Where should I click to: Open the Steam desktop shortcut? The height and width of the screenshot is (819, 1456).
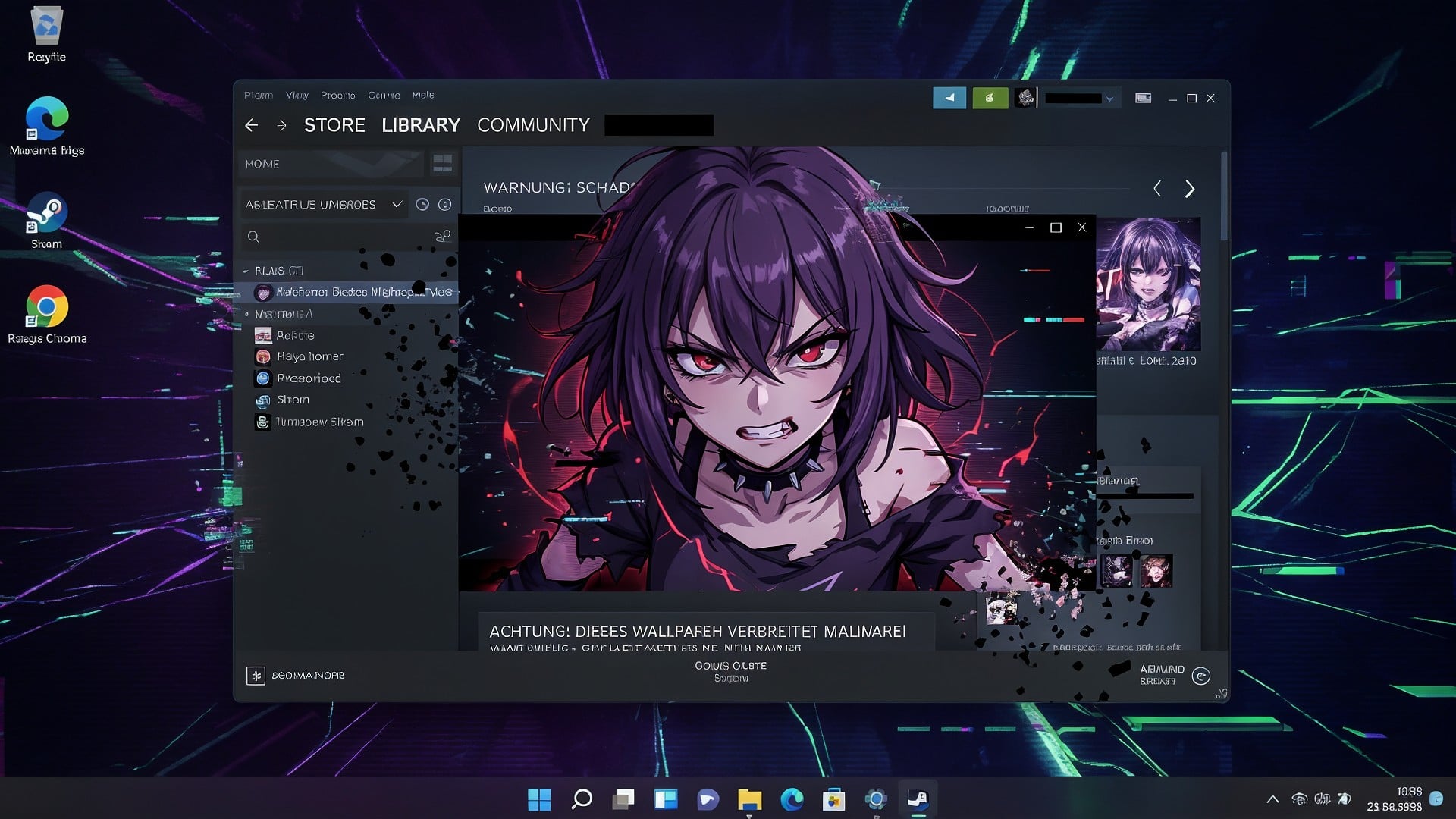46,221
